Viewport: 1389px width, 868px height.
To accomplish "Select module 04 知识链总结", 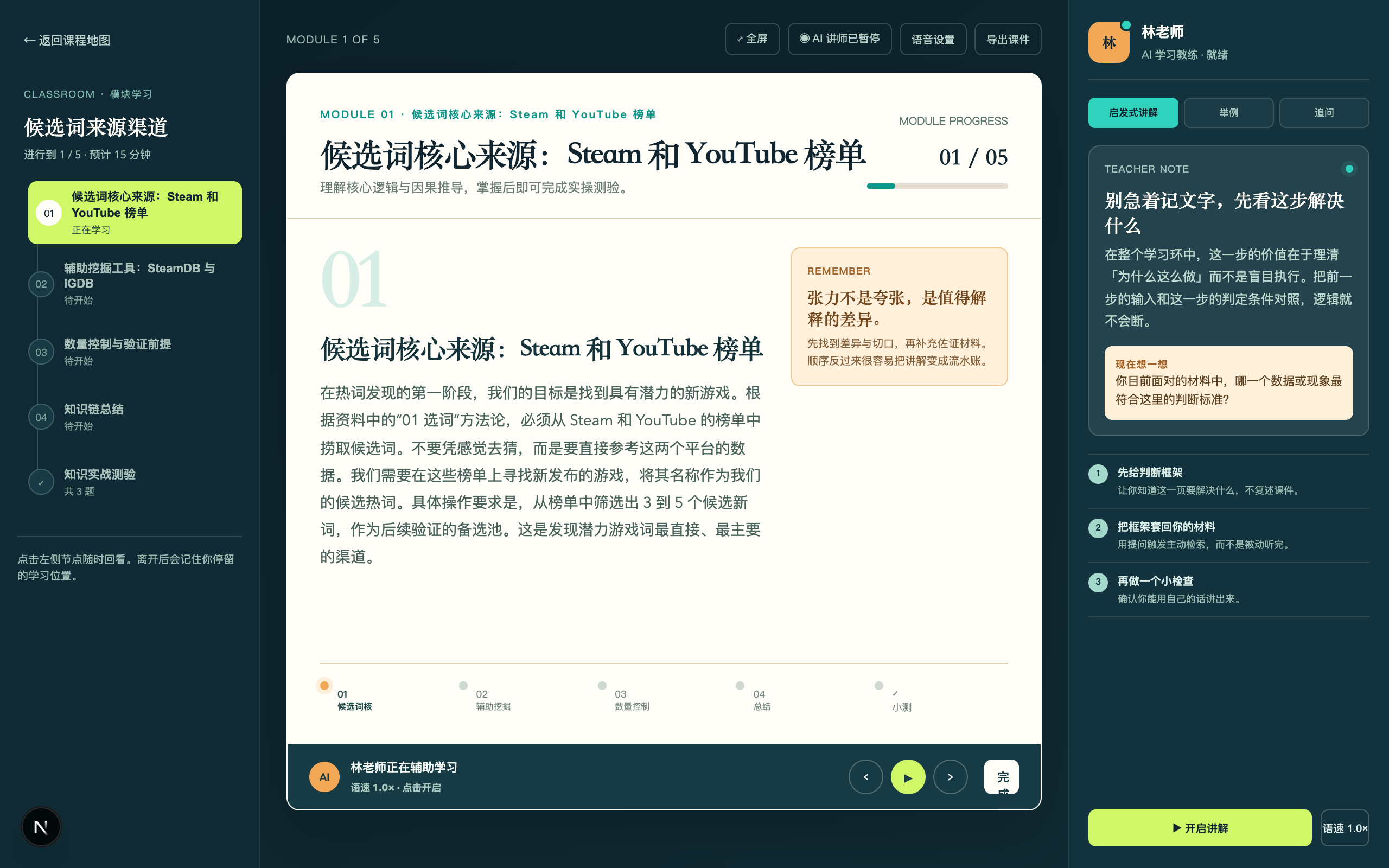I will [x=135, y=417].
